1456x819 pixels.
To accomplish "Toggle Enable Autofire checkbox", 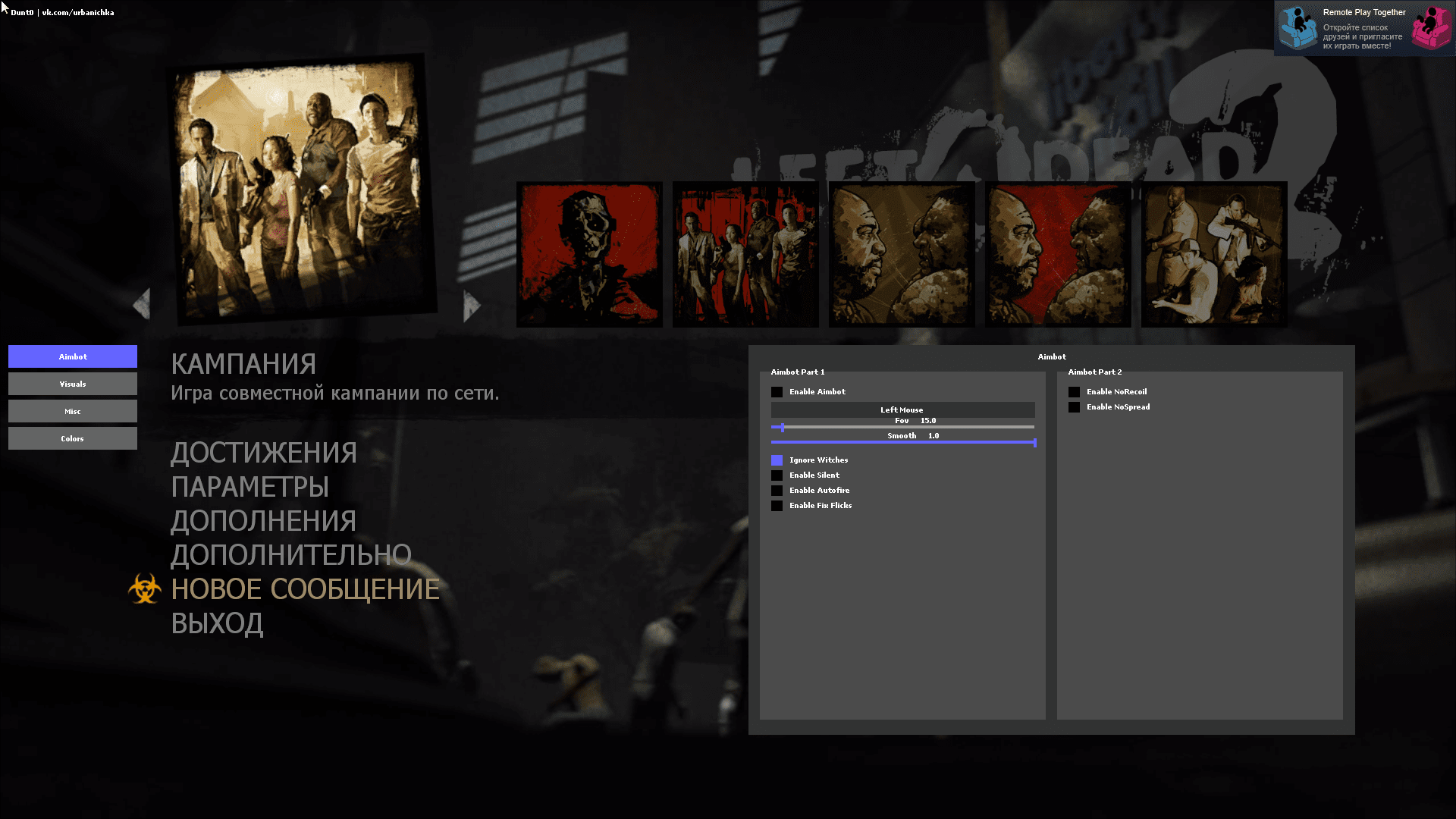I will point(777,491).
